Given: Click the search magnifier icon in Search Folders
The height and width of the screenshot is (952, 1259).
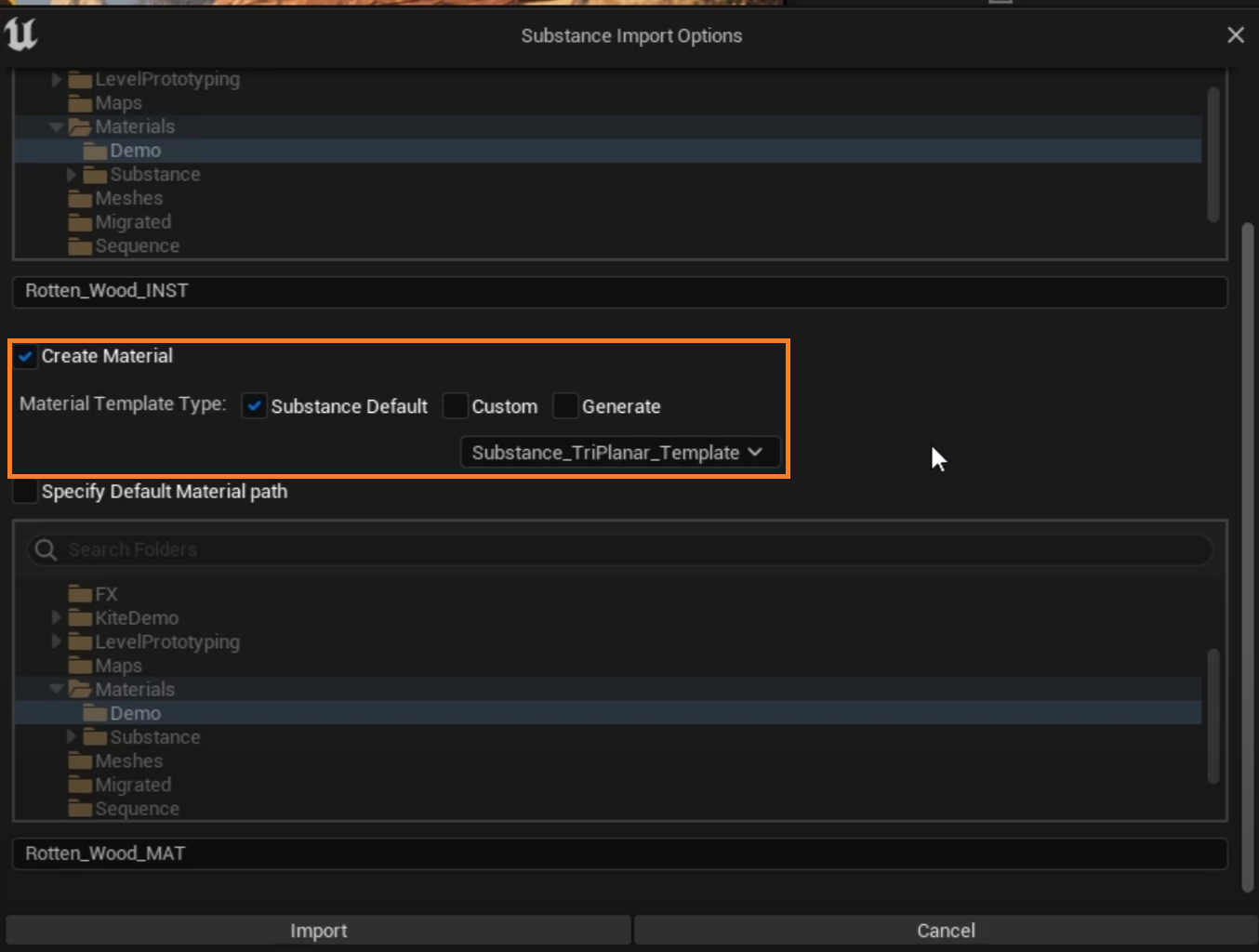Looking at the screenshot, I should pos(45,550).
